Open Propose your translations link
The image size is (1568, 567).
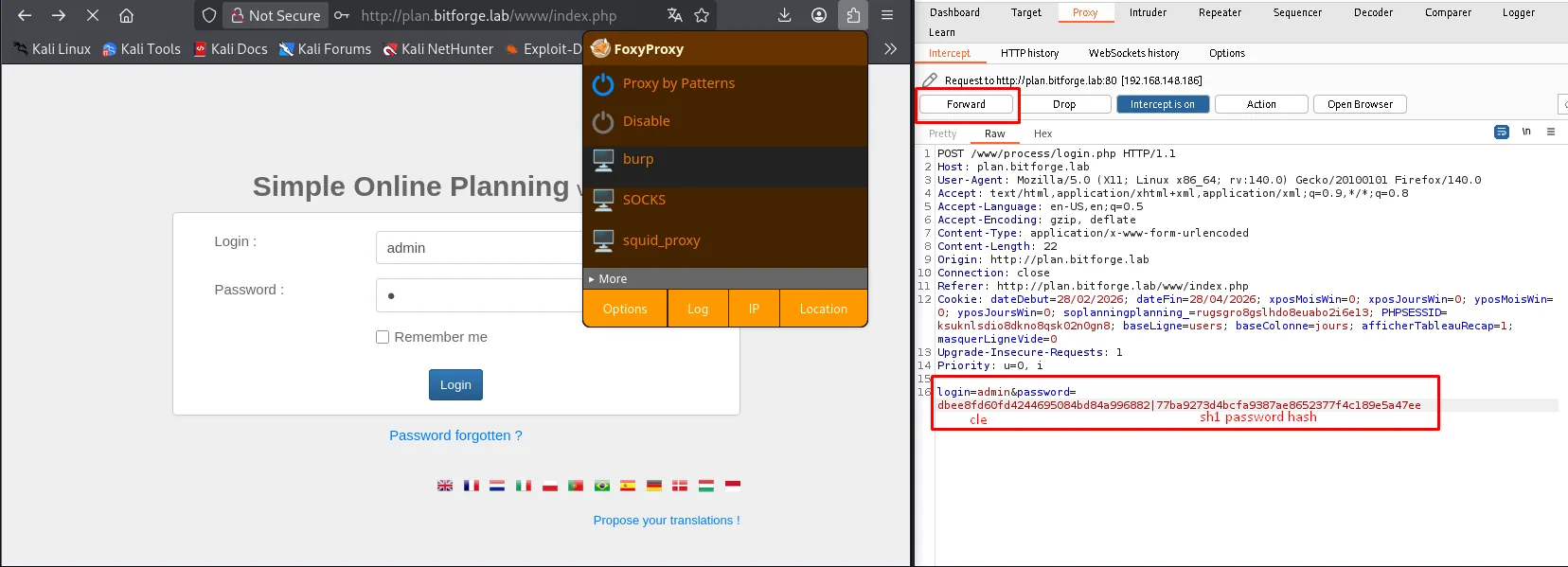point(667,520)
